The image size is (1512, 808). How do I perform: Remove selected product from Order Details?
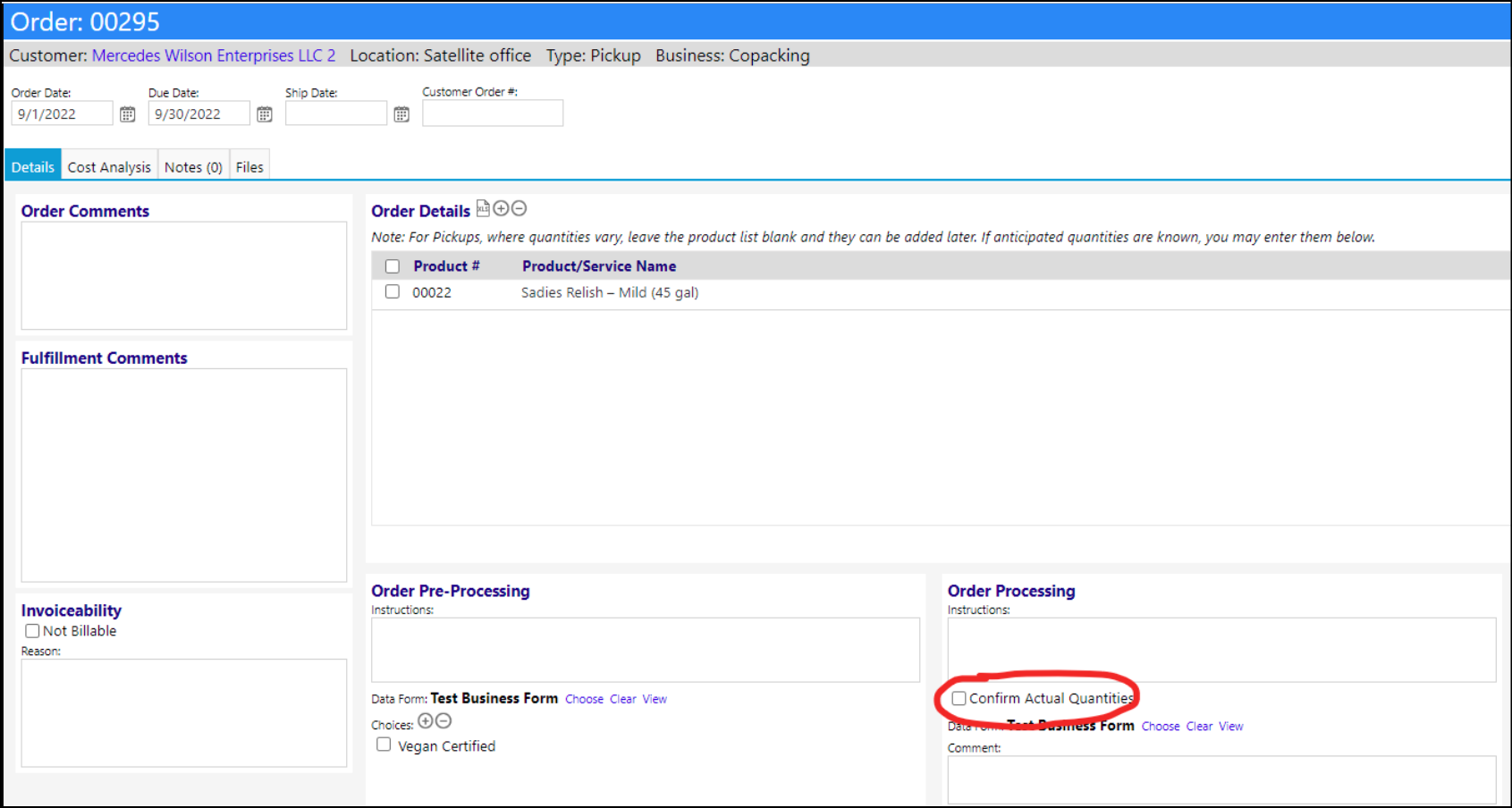(519, 208)
